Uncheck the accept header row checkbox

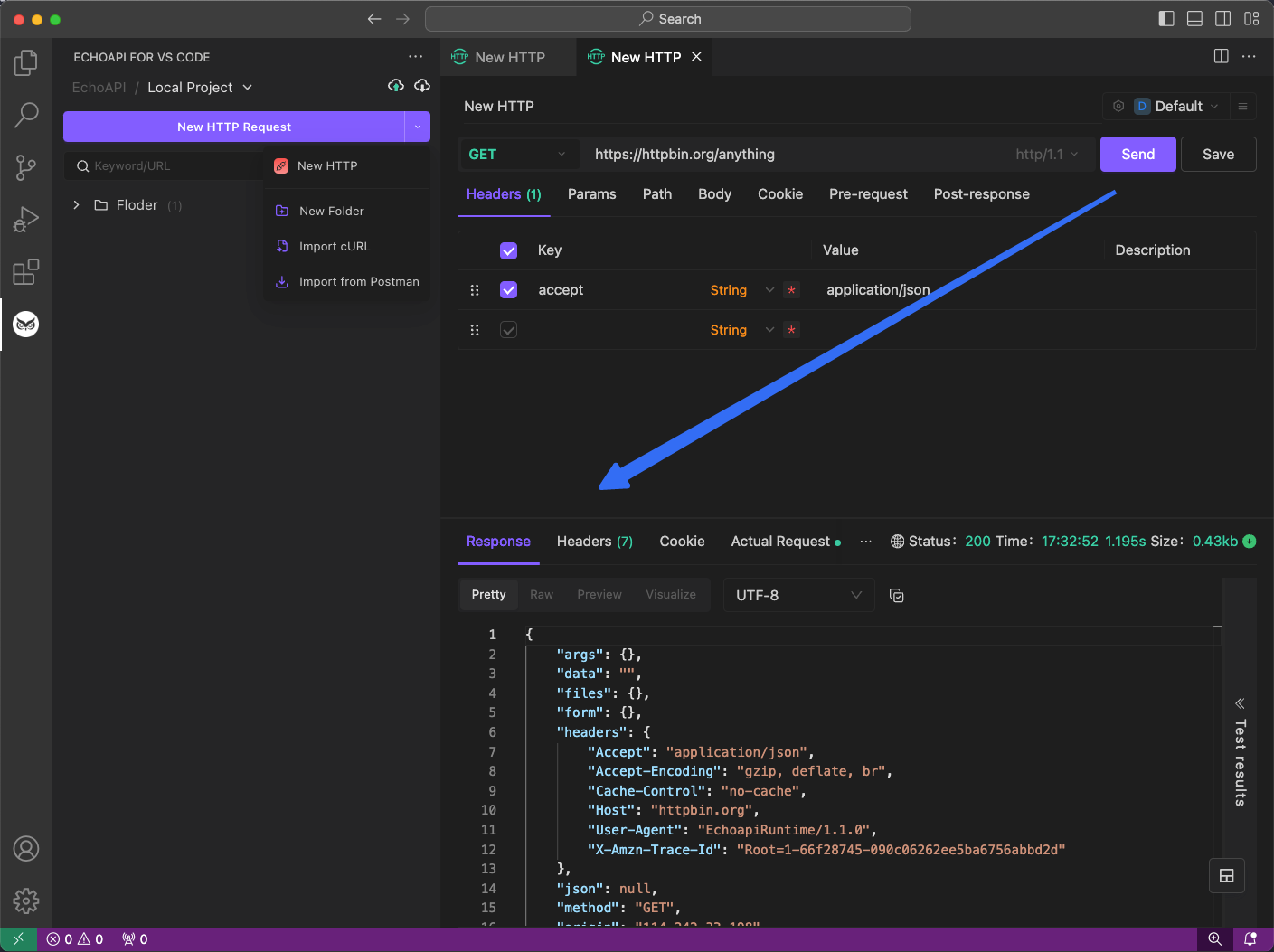[x=508, y=290]
